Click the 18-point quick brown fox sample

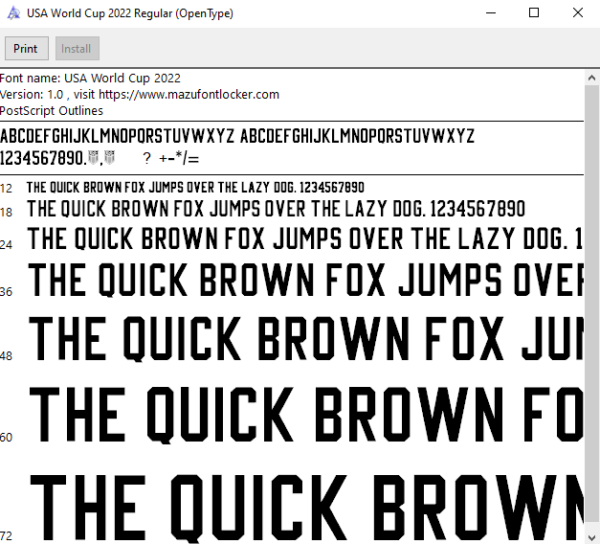[x=276, y=209]
